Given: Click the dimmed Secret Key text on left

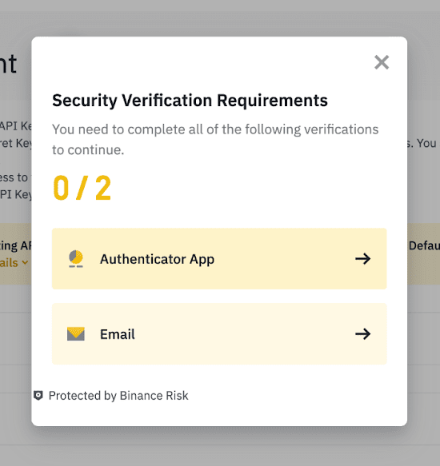Looking at the screenshot, I should coord(16,143).
